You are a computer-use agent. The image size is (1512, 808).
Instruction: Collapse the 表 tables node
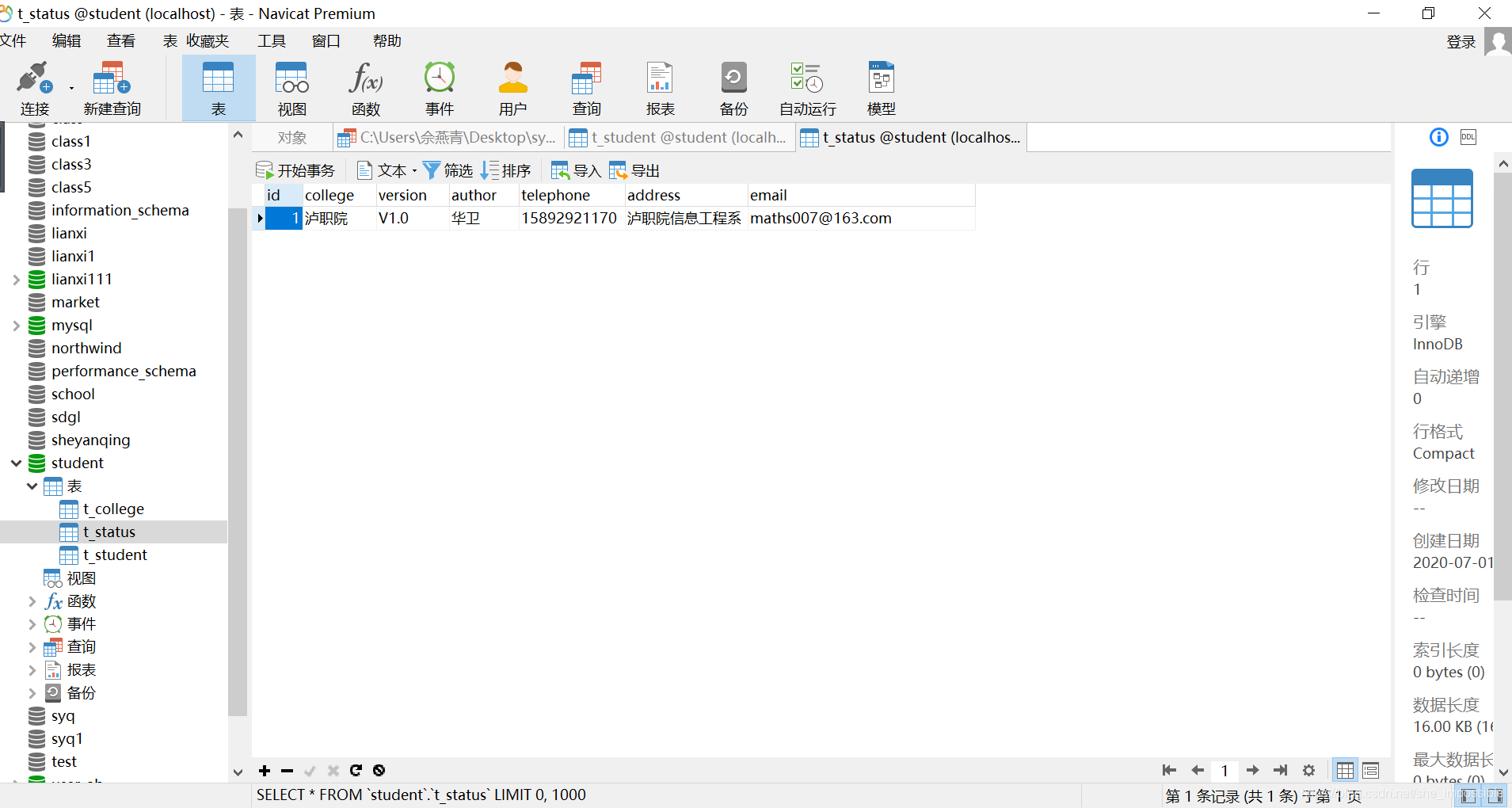[32, 486]
